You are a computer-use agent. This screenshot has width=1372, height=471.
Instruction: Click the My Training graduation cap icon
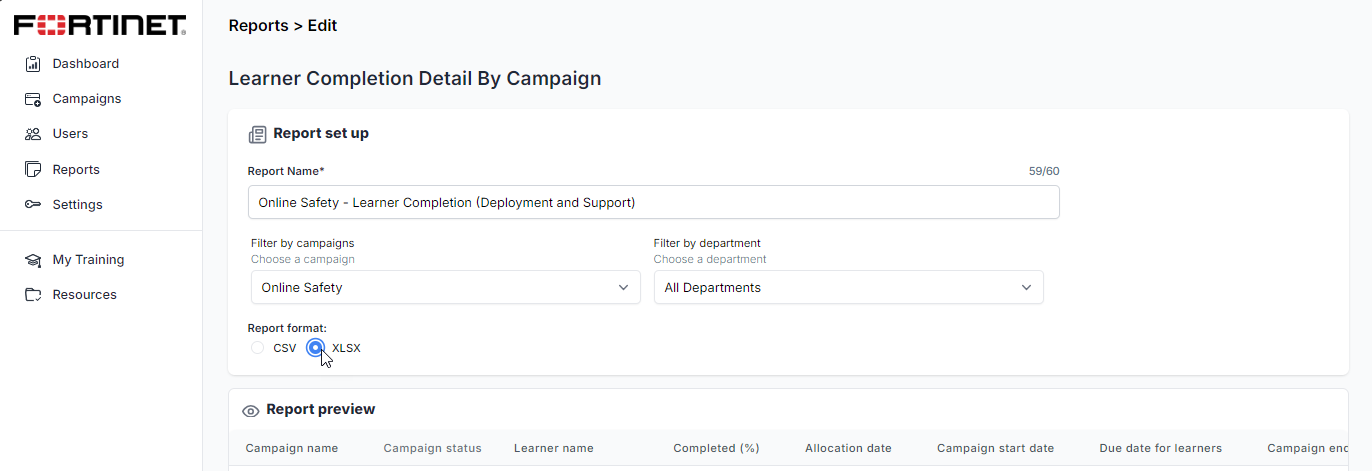tap(33, 260)
